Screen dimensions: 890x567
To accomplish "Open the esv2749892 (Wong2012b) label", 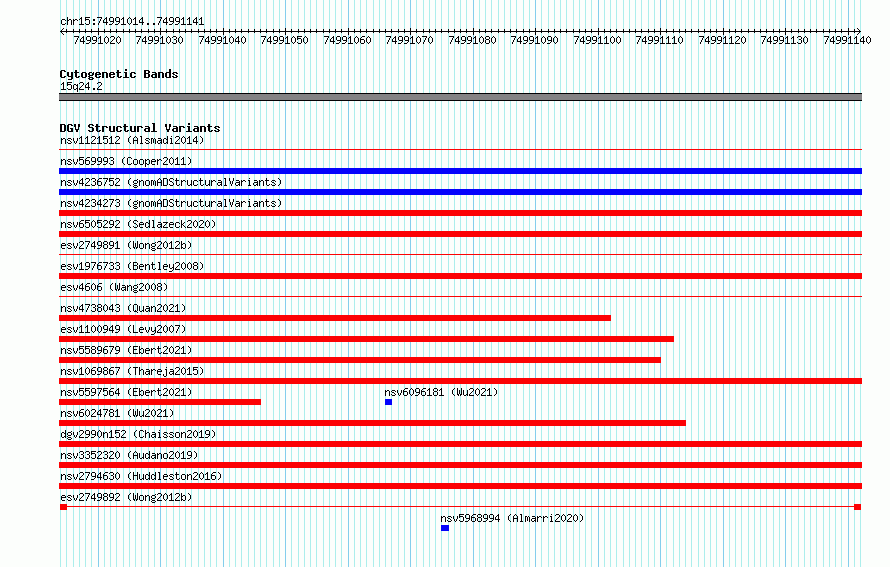I will tap(126, 497).
